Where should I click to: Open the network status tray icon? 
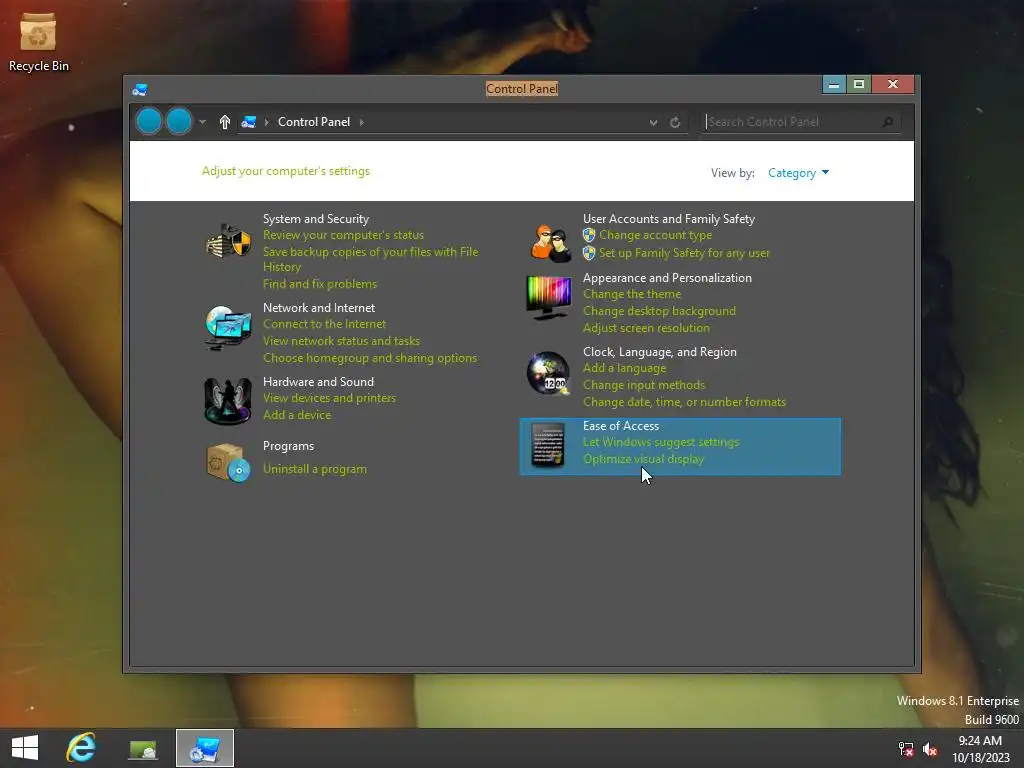click(x=905, y=749)
